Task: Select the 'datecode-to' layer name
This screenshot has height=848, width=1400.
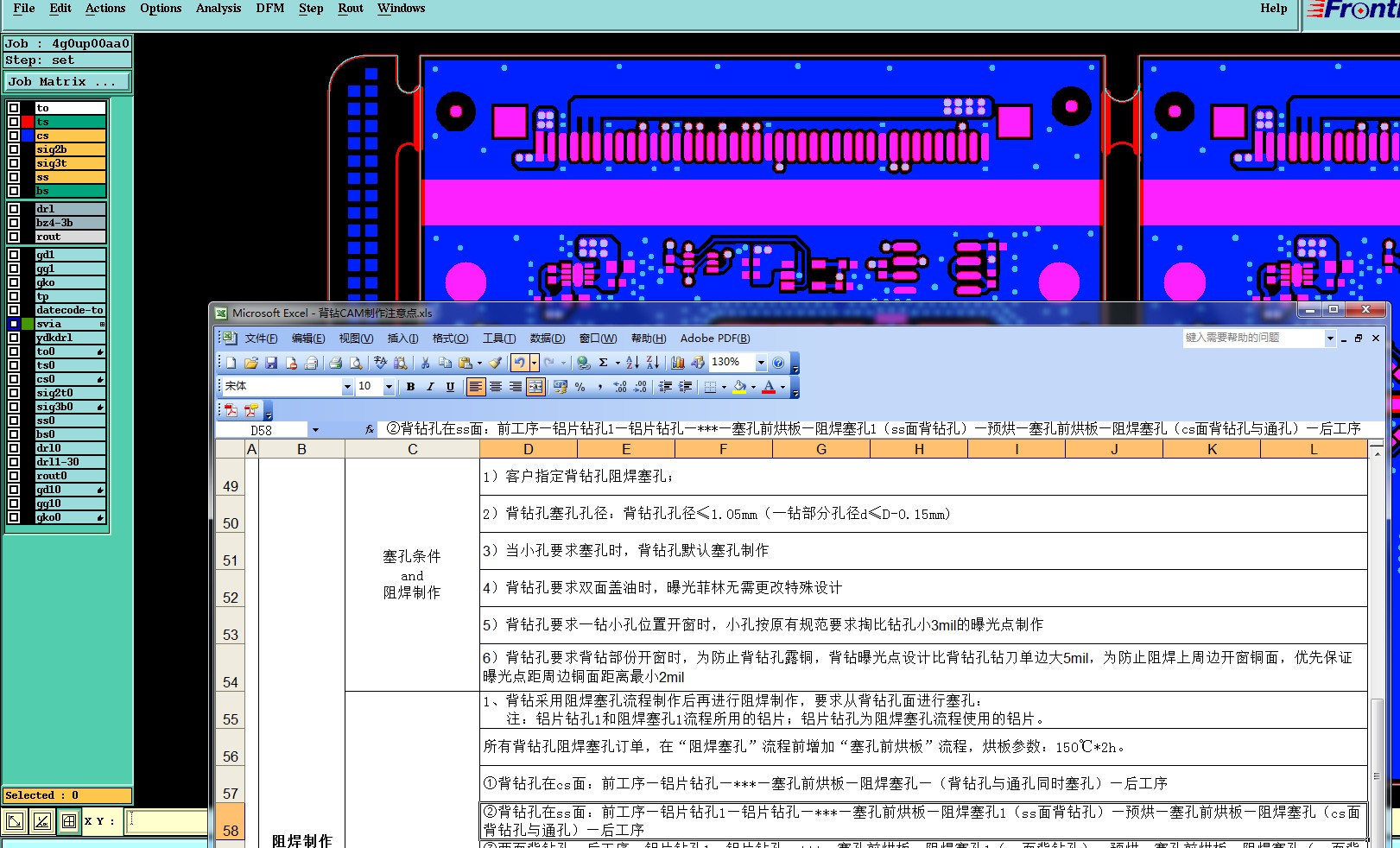Action: pyautogui.click(x=70, y=310)
